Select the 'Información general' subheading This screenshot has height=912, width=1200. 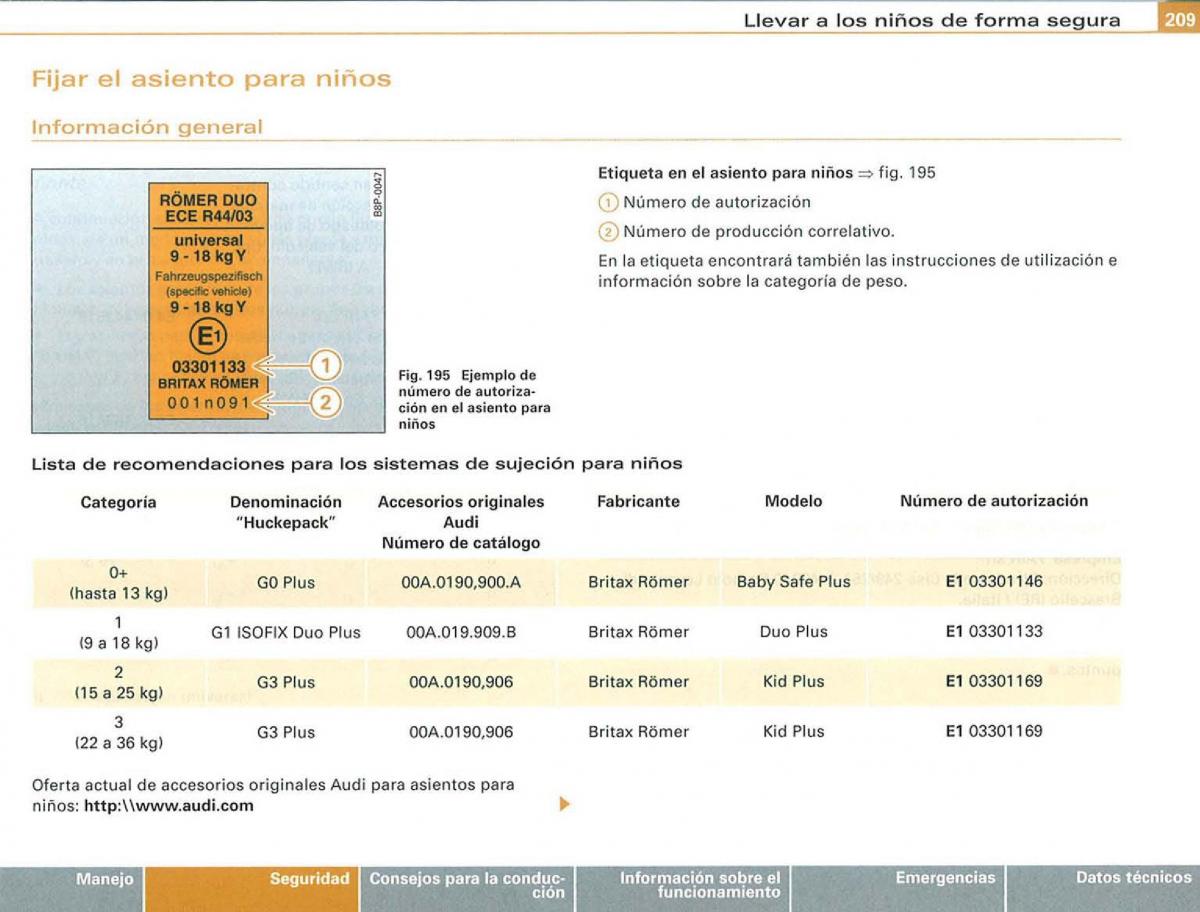click(x=147, y=128)
